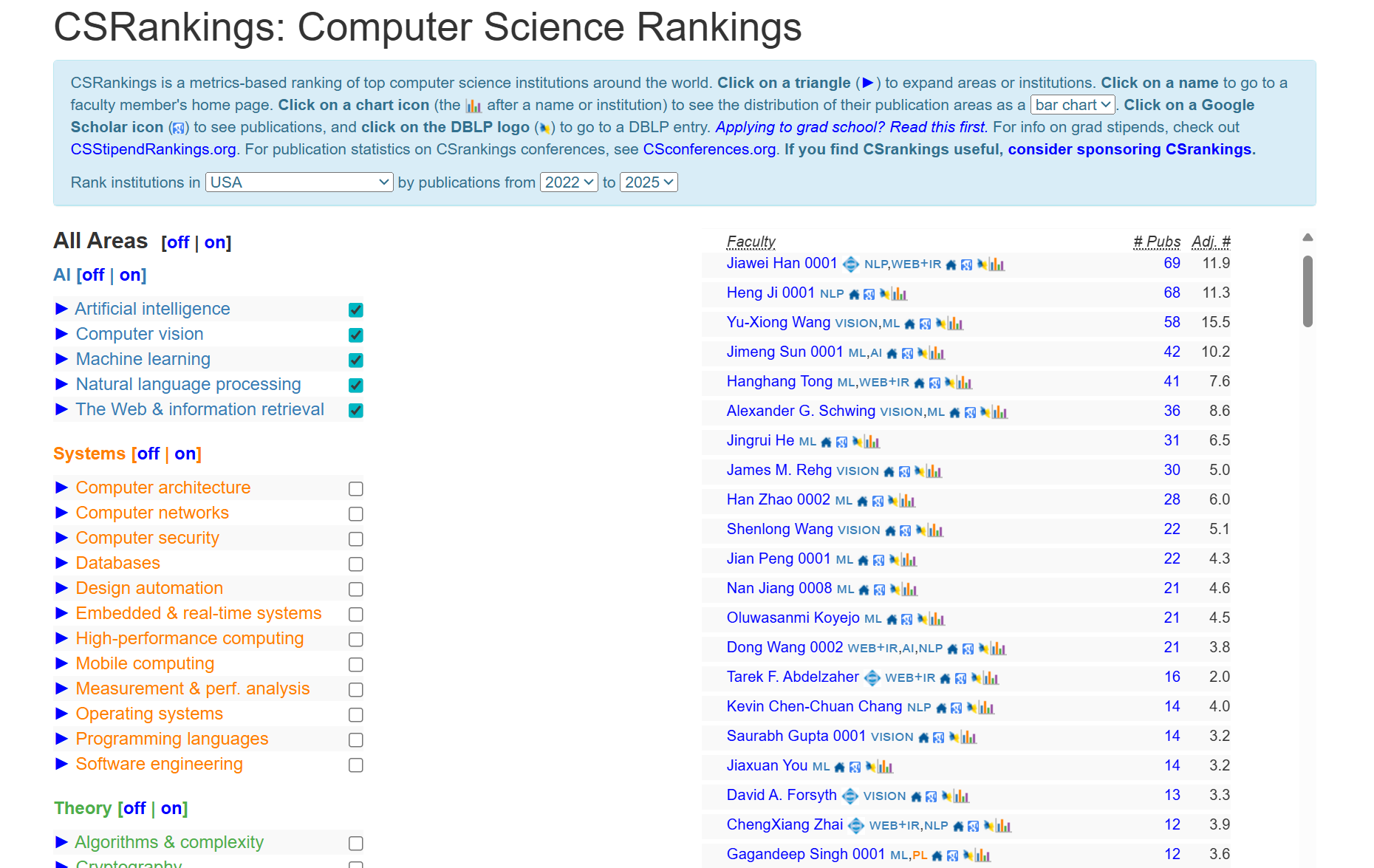Open Jiawei Han's home page icon
1374x868 pixels.
click(951, 264)
